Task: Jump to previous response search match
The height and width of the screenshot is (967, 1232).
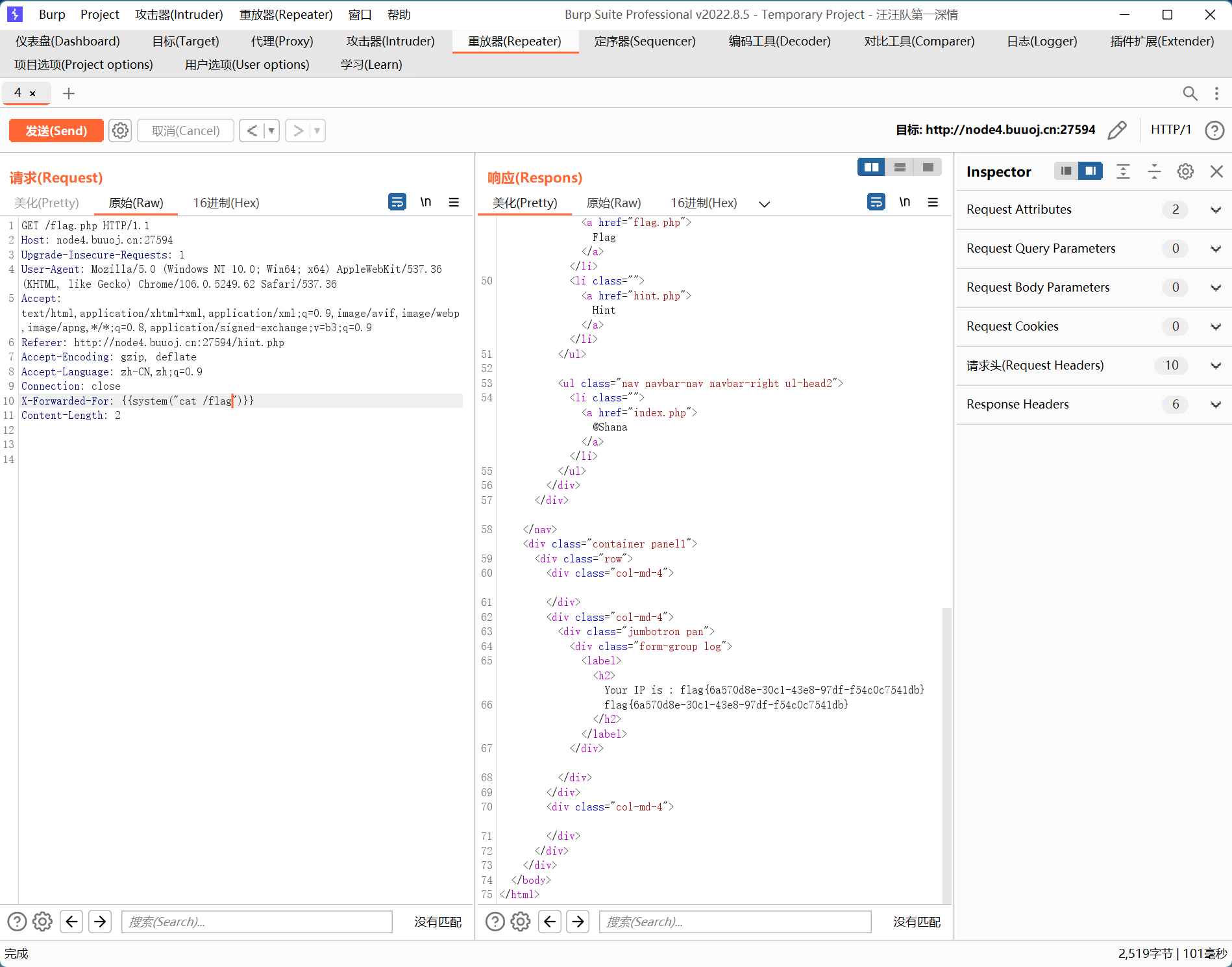Action: pyautogui.click(x=550, y=922)
